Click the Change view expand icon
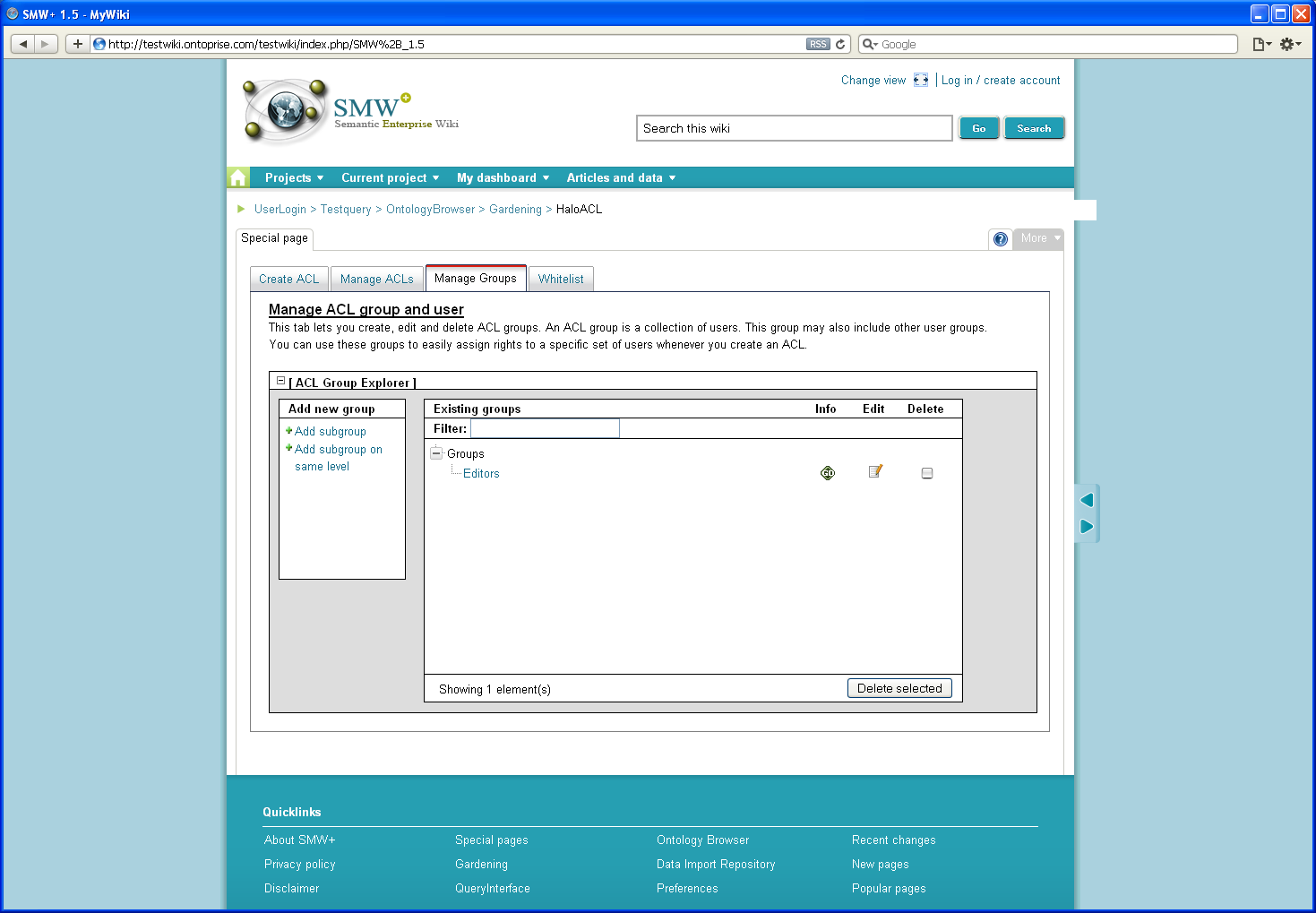The image size is (1316, 913). point(921,80)
